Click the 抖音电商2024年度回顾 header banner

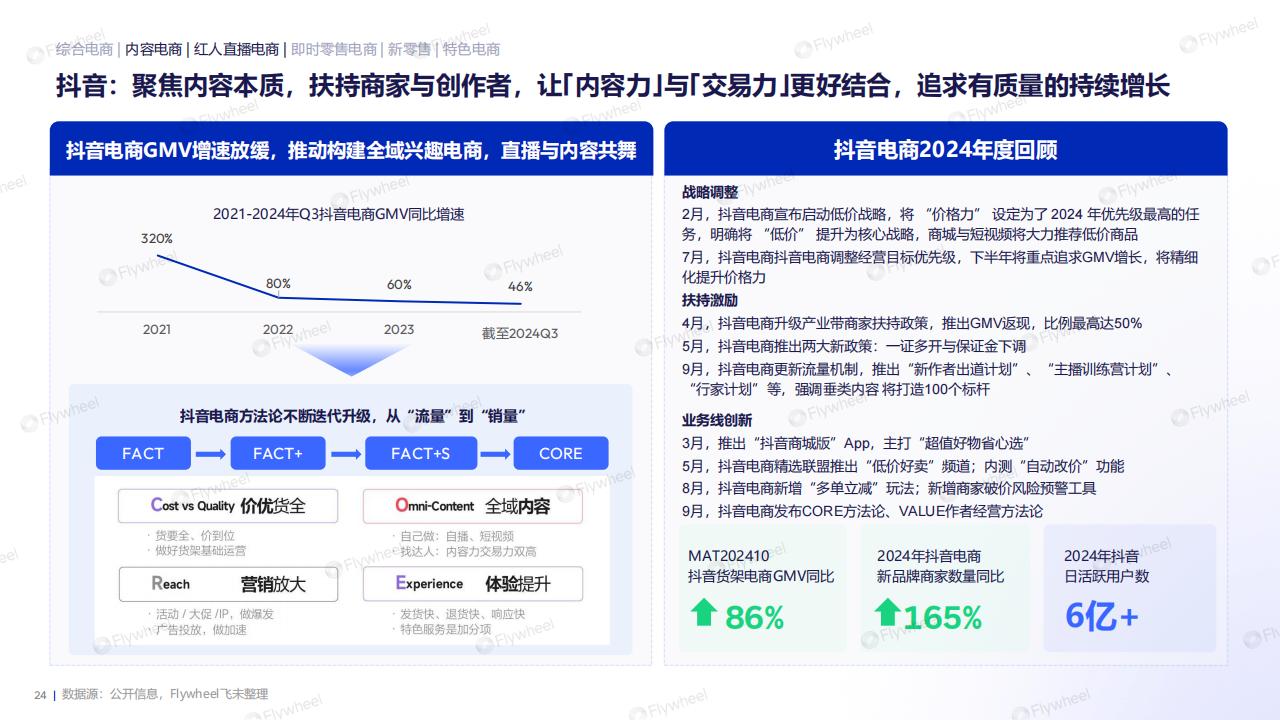(945, 149)
